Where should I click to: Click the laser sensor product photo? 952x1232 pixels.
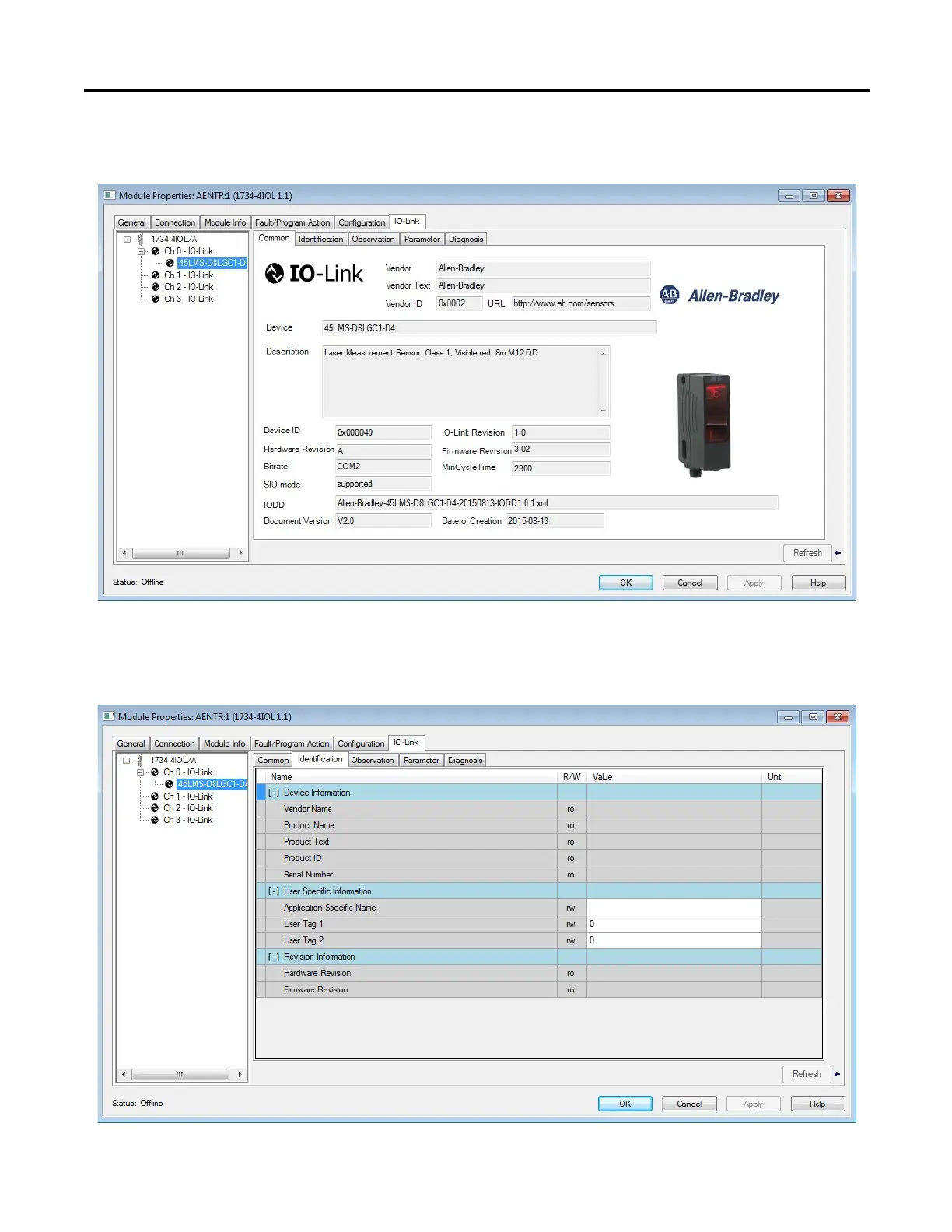point(704,424)
